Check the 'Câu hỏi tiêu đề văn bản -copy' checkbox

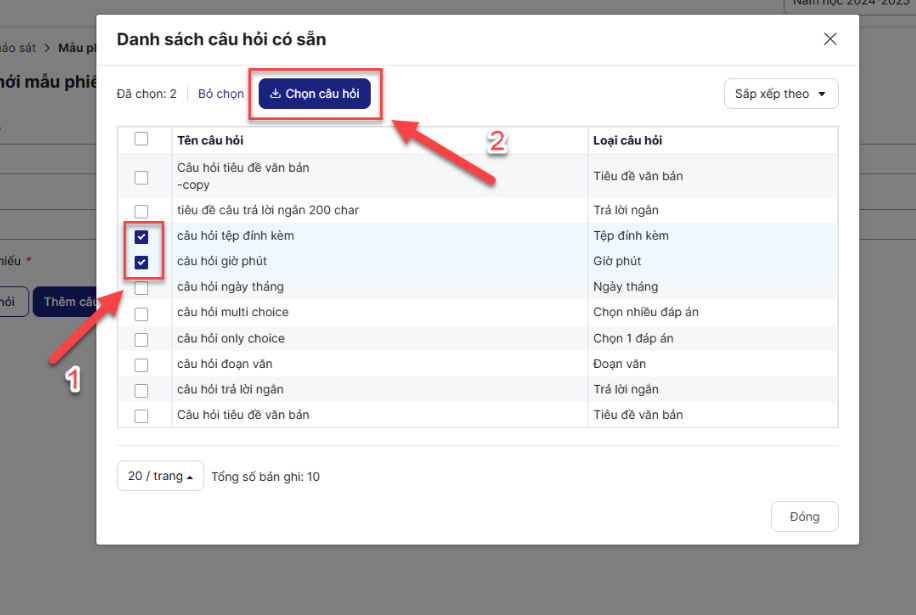click(x=141, y=177)
